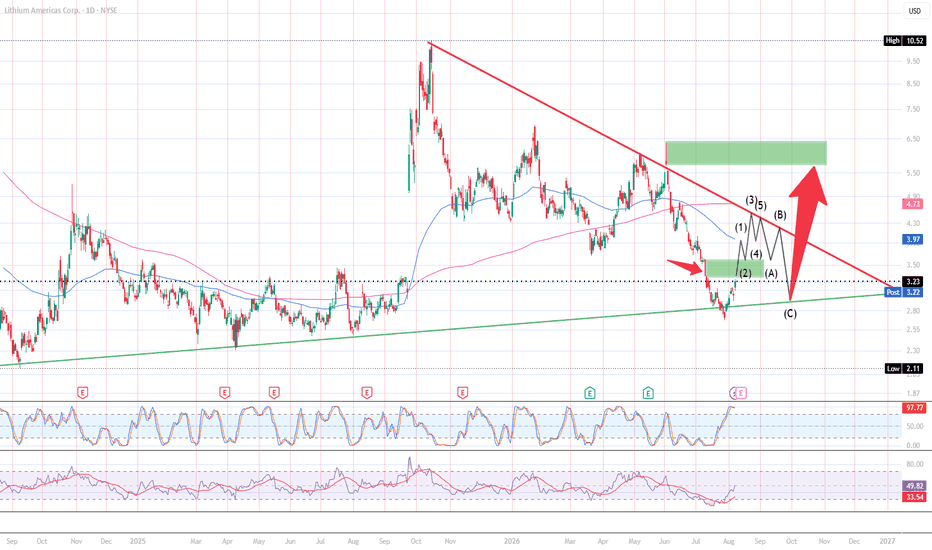
Task: Click the purple circular event marker in Aug 2026
Action: click(733, 392)
